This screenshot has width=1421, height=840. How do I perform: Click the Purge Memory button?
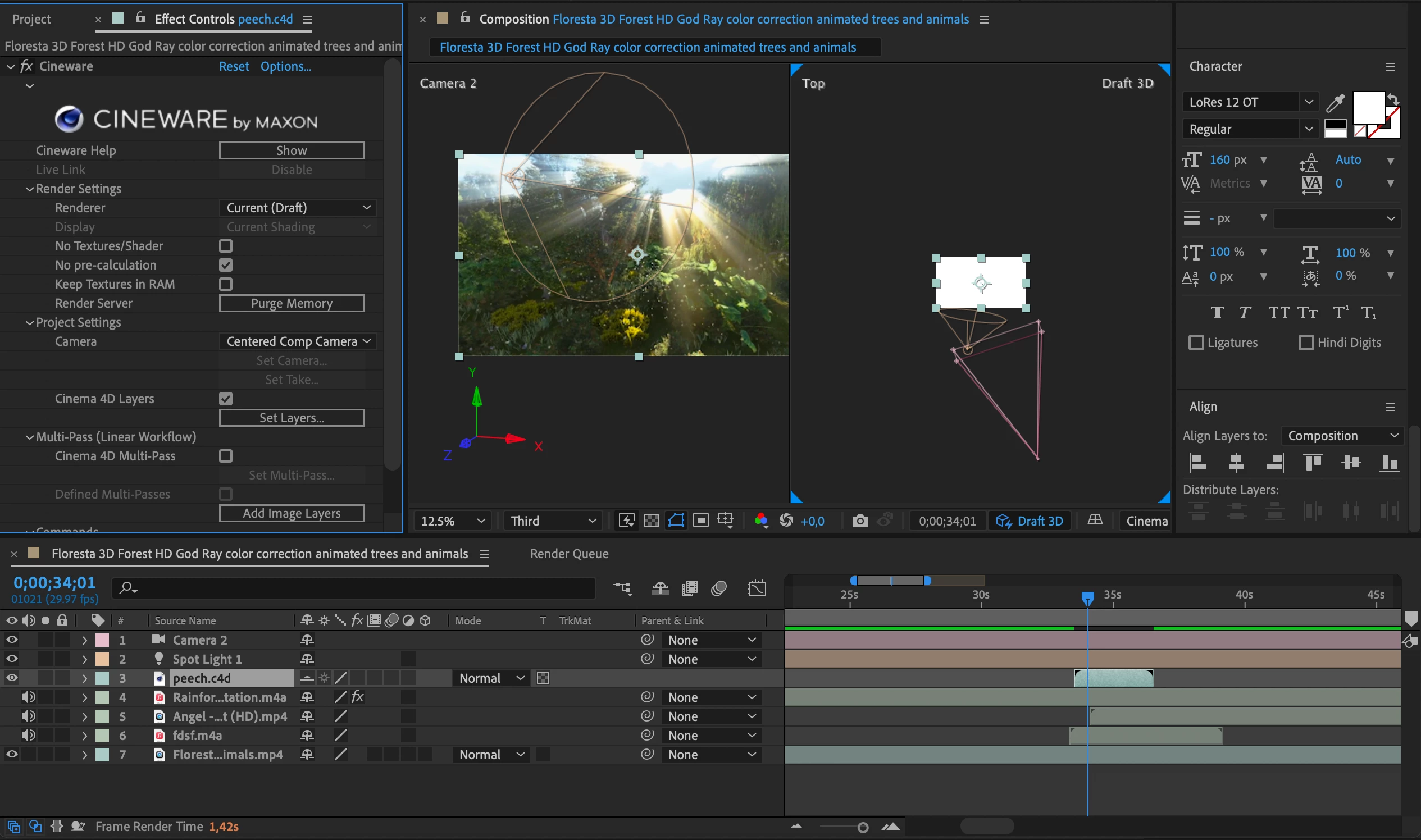tap(292, 303)
